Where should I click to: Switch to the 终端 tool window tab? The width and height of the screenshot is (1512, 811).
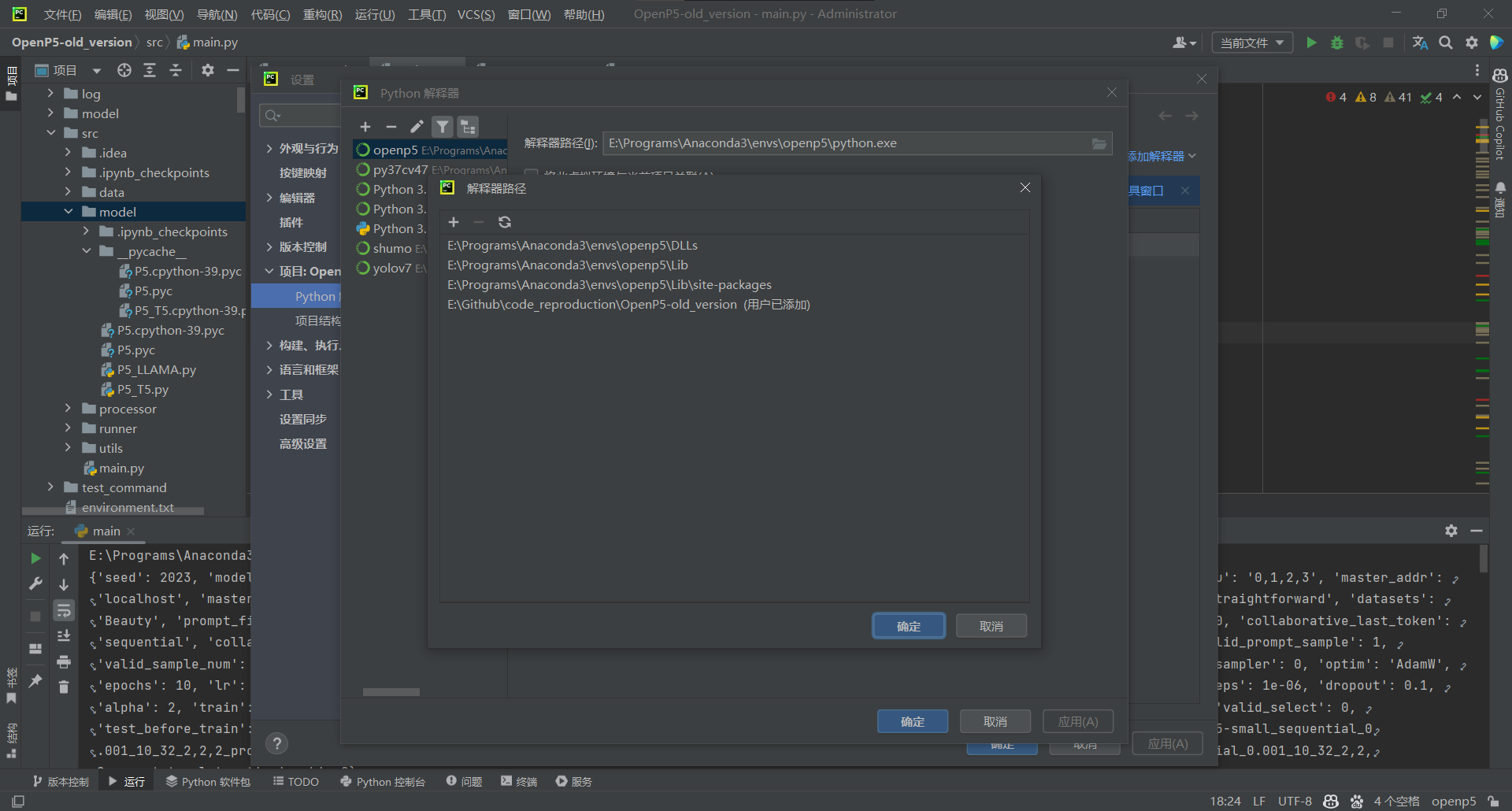(x=519, y=781)
